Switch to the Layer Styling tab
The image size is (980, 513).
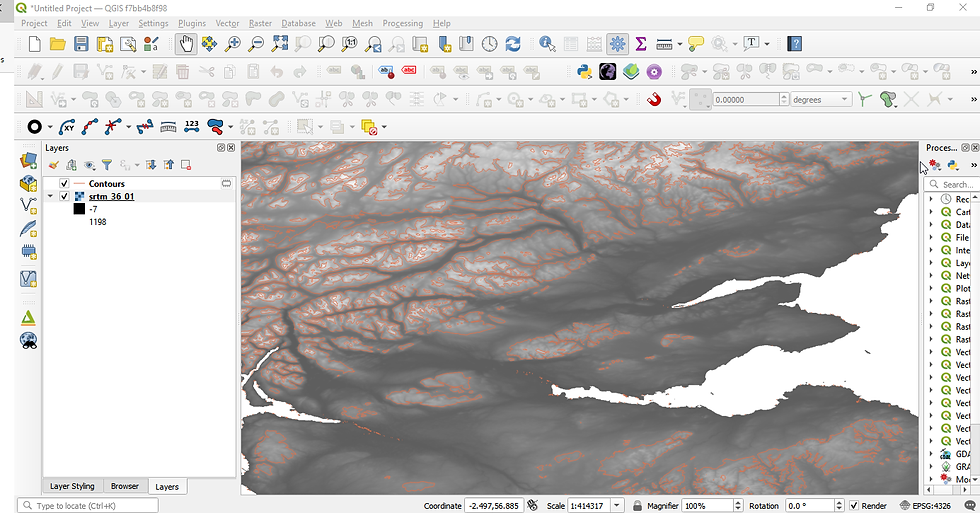pos(72,486)
